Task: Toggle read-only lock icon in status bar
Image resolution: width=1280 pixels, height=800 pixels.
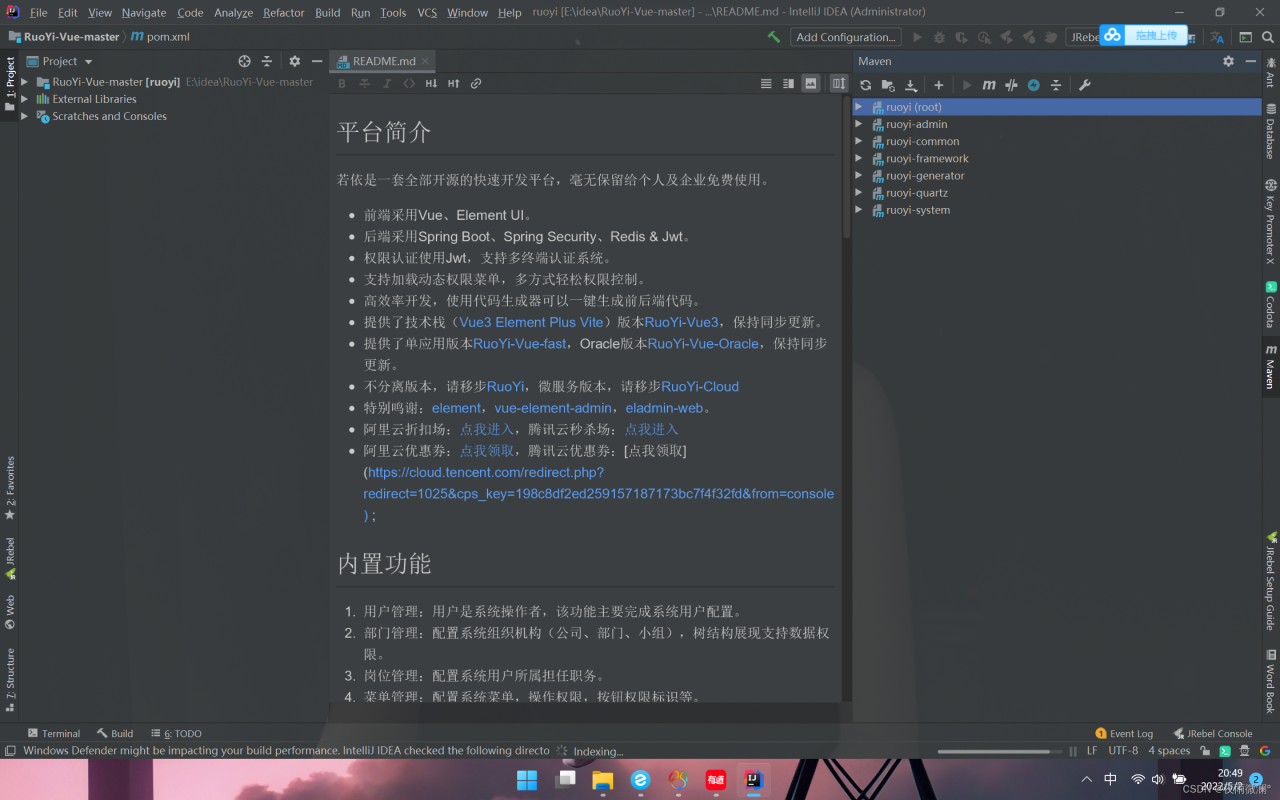Action: (x=1205, y=751)
